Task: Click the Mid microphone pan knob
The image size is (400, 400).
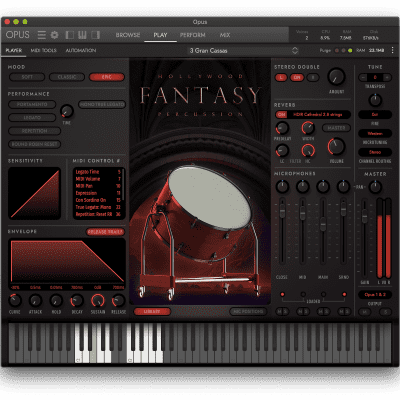Action: tap(303, 187)
